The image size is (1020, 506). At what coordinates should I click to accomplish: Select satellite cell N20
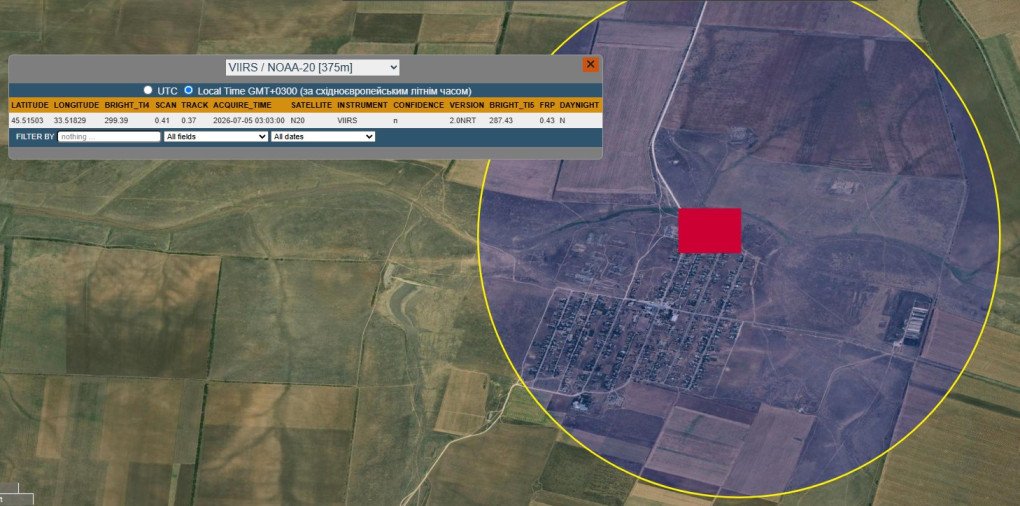pyautogui.click(x=297, y=121)
